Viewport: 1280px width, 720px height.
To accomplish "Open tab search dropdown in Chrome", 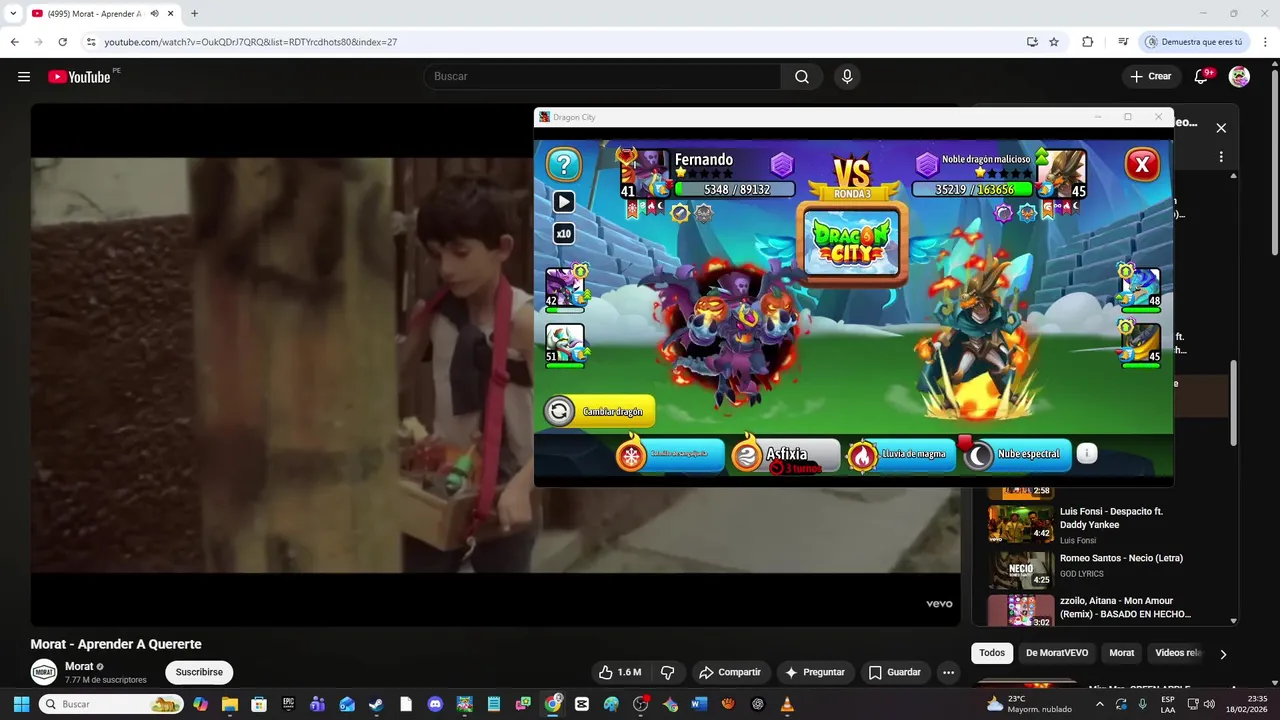I will 13,14.
